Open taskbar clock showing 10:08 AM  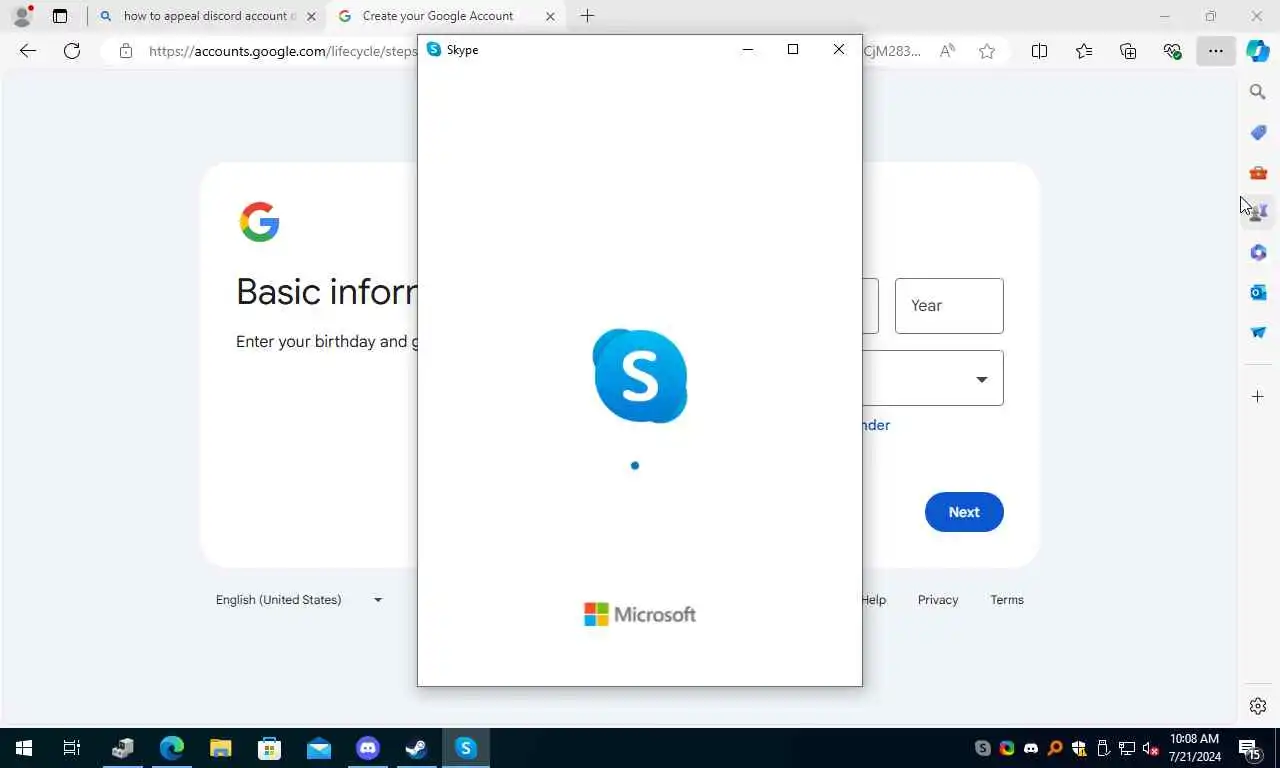pyautogui.click(x=1195, y=748)
